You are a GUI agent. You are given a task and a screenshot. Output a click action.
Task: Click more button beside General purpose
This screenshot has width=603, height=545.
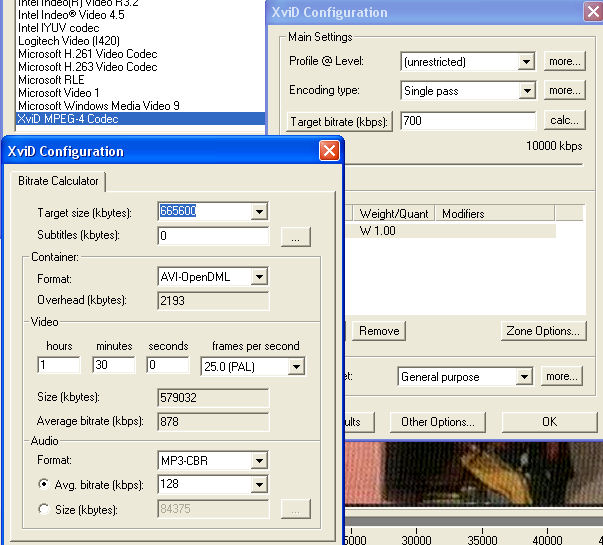point(562,376)
